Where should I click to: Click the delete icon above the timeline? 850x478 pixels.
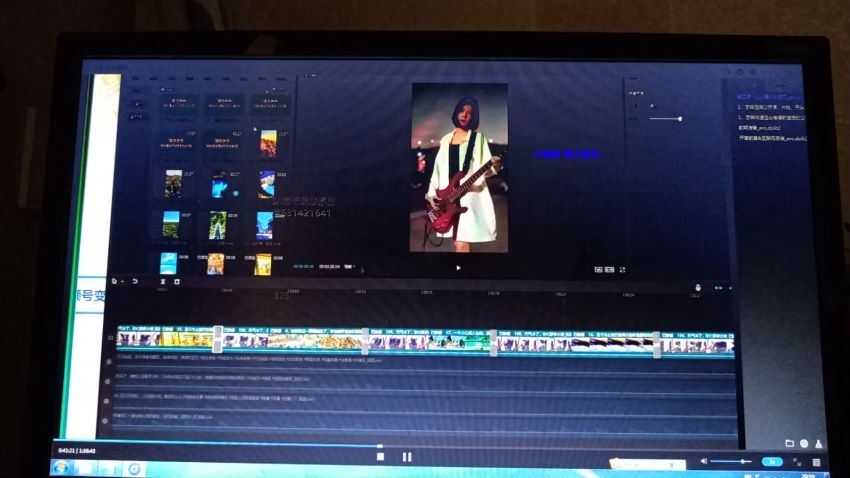pyautogui.click(x=177, y=282)
